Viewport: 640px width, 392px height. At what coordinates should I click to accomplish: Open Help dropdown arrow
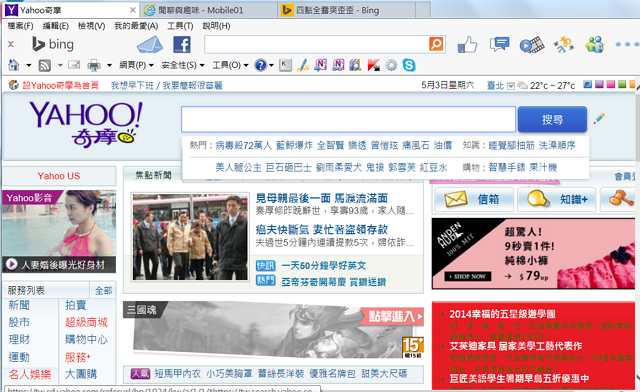(271, 65)
